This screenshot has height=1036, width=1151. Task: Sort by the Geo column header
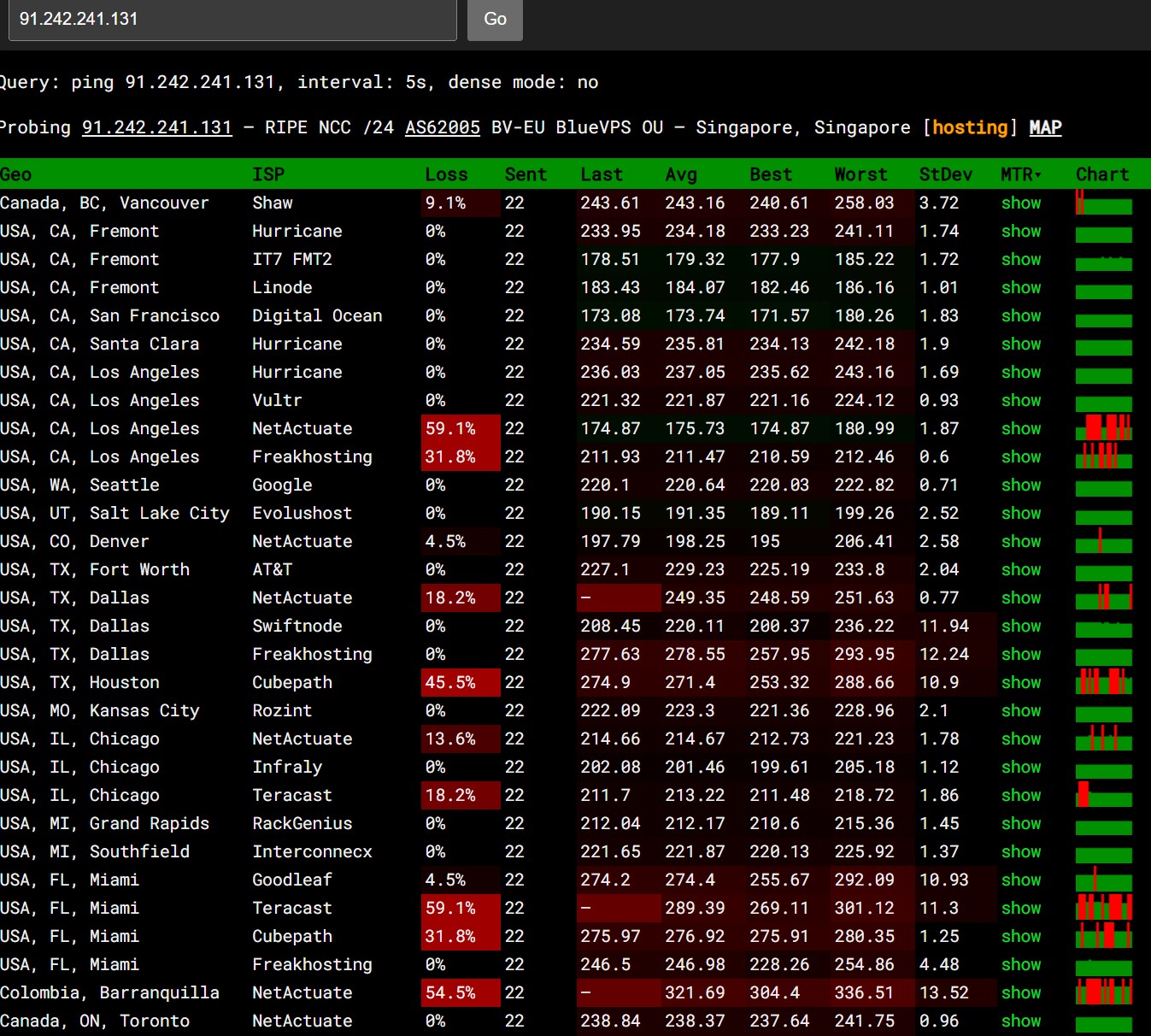click(x=16, y=174)
